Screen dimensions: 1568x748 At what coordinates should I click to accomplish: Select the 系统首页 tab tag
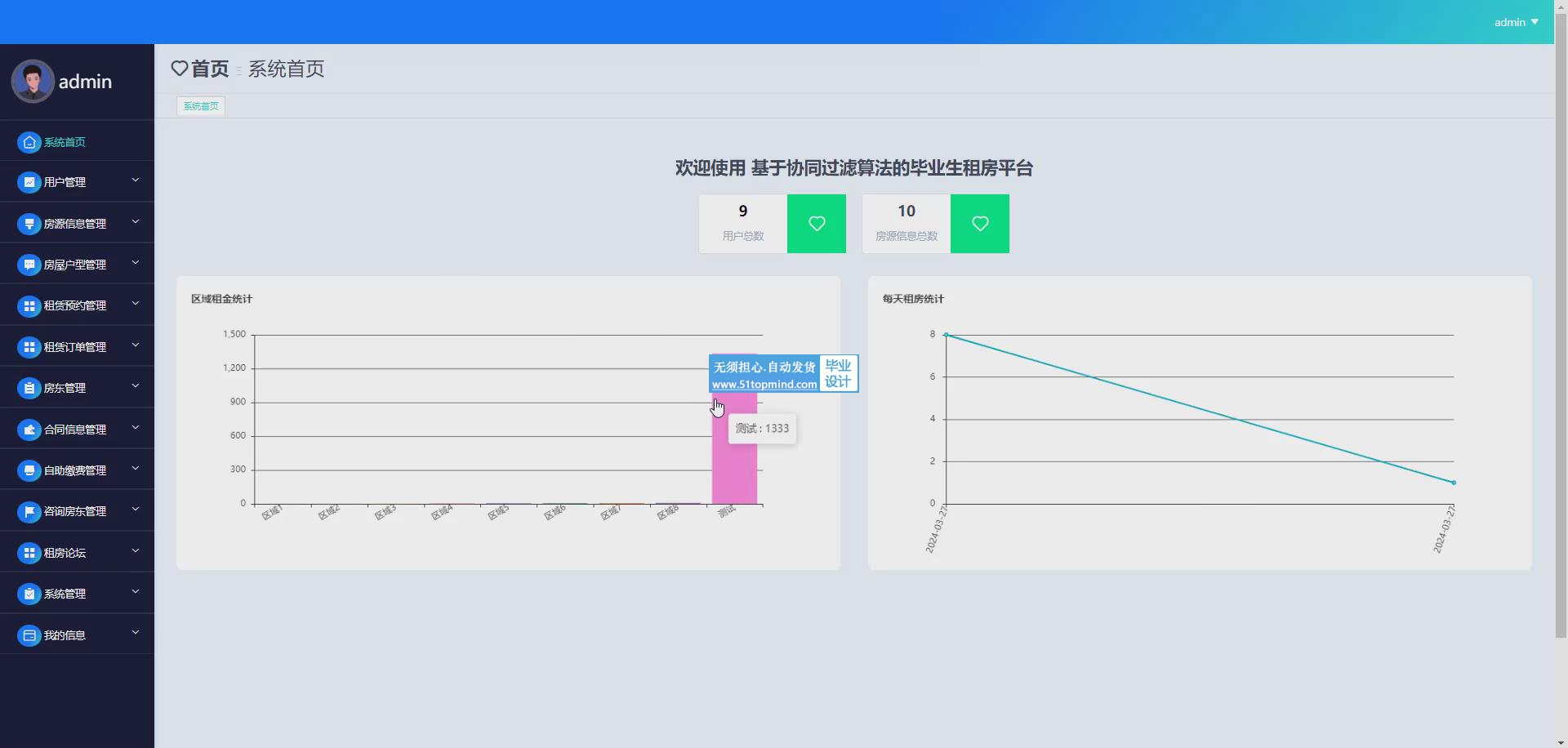(201, 106)
